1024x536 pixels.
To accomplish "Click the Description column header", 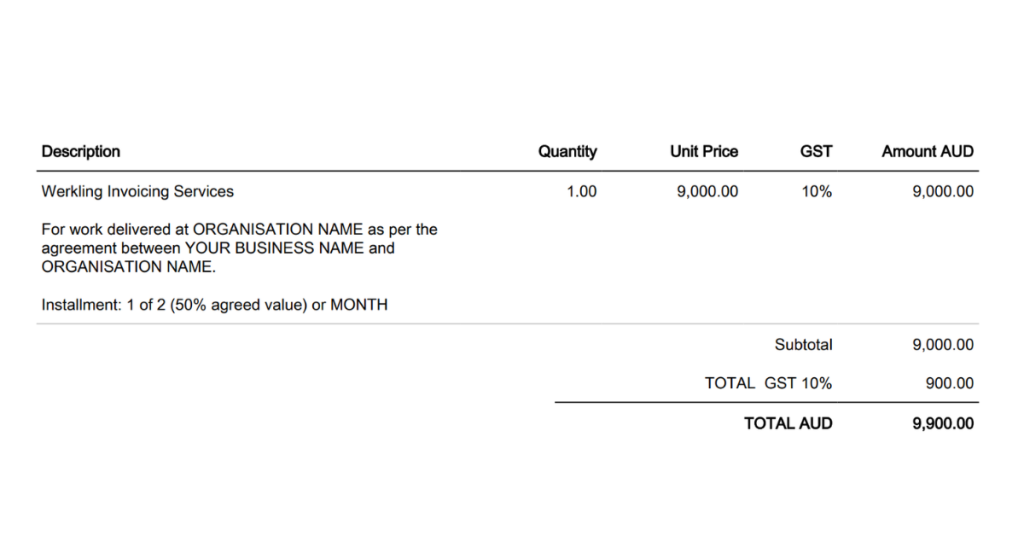I will click(x=81, y=151).
